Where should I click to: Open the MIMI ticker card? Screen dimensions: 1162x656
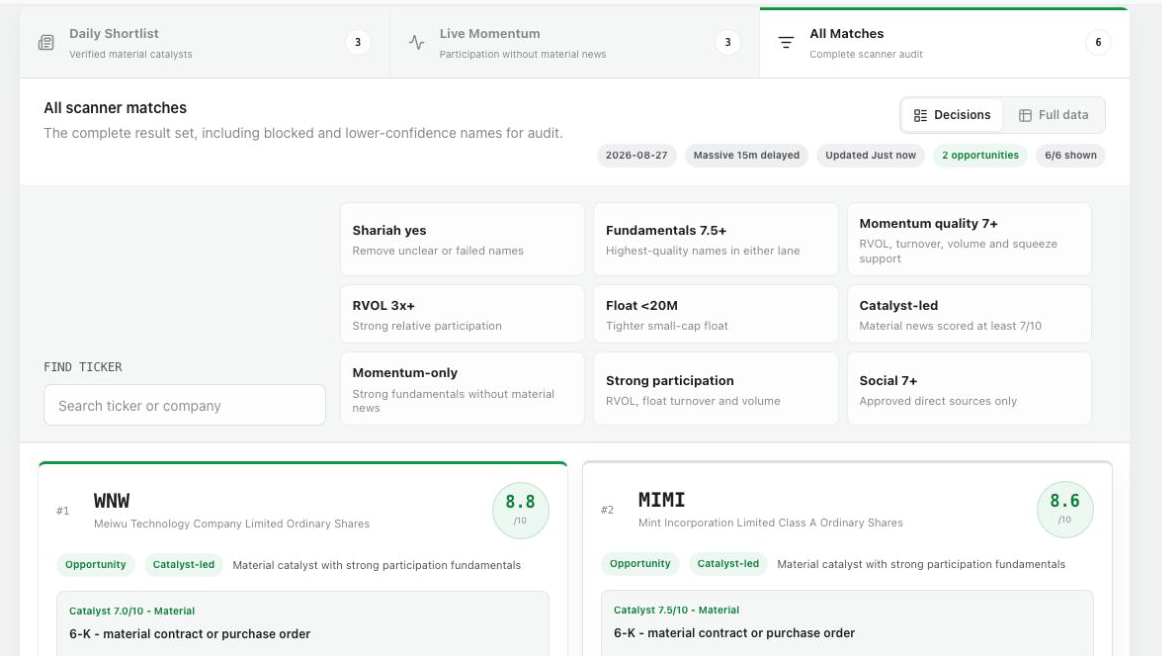847,559
